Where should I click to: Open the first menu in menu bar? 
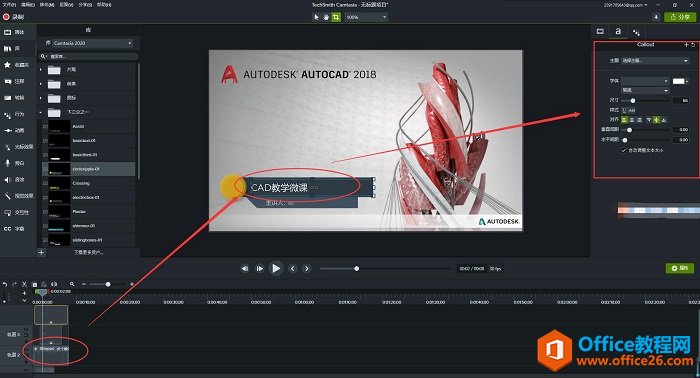point(9,4)
